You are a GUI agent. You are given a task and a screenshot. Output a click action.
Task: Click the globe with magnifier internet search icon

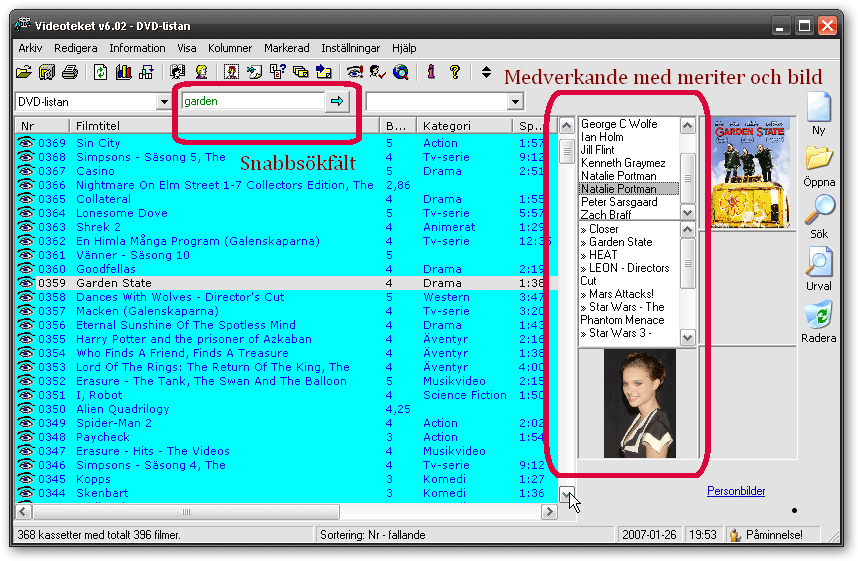coord(401,72)
